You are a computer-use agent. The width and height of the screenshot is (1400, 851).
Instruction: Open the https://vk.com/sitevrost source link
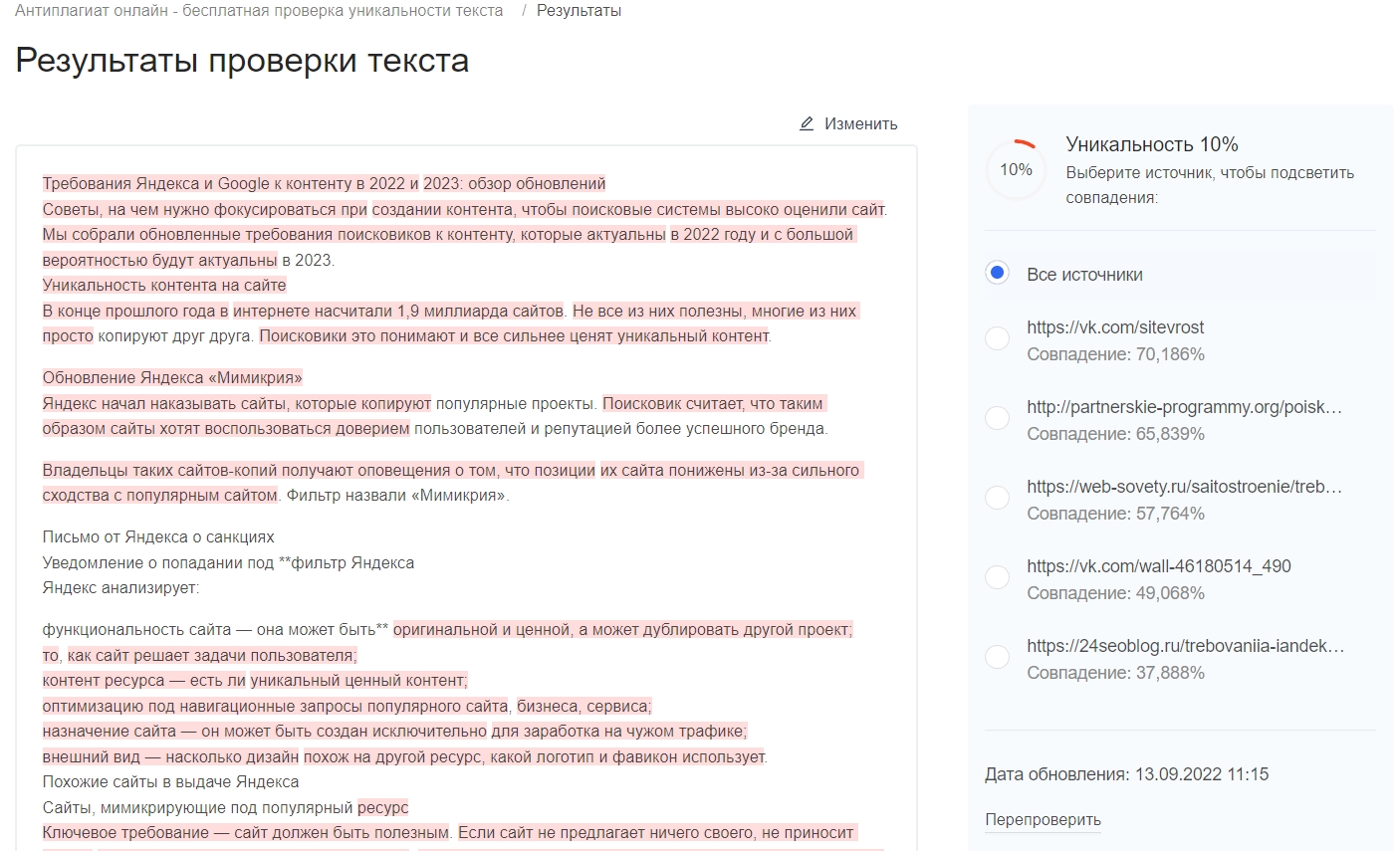[1115, 327]
